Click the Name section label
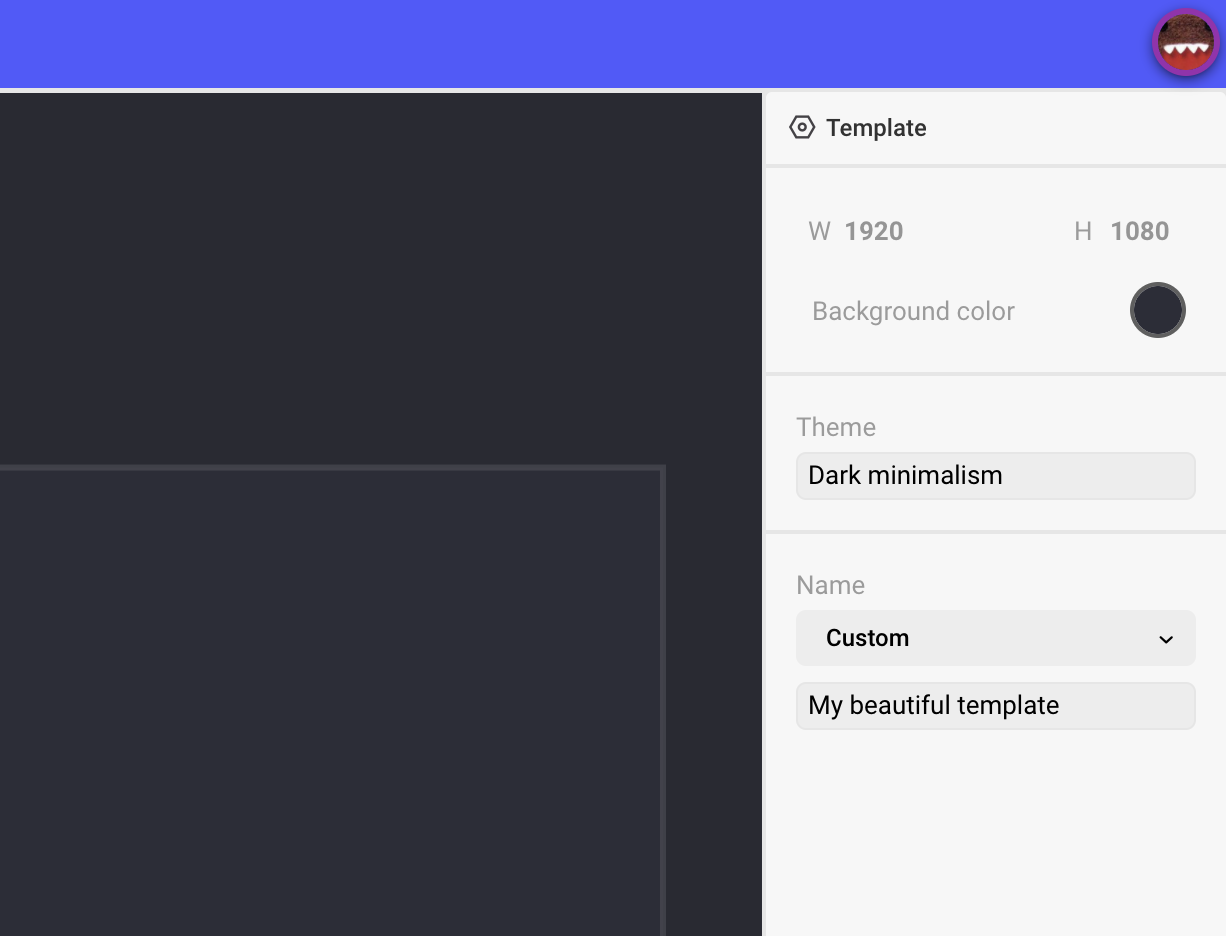 click(830, 585)
